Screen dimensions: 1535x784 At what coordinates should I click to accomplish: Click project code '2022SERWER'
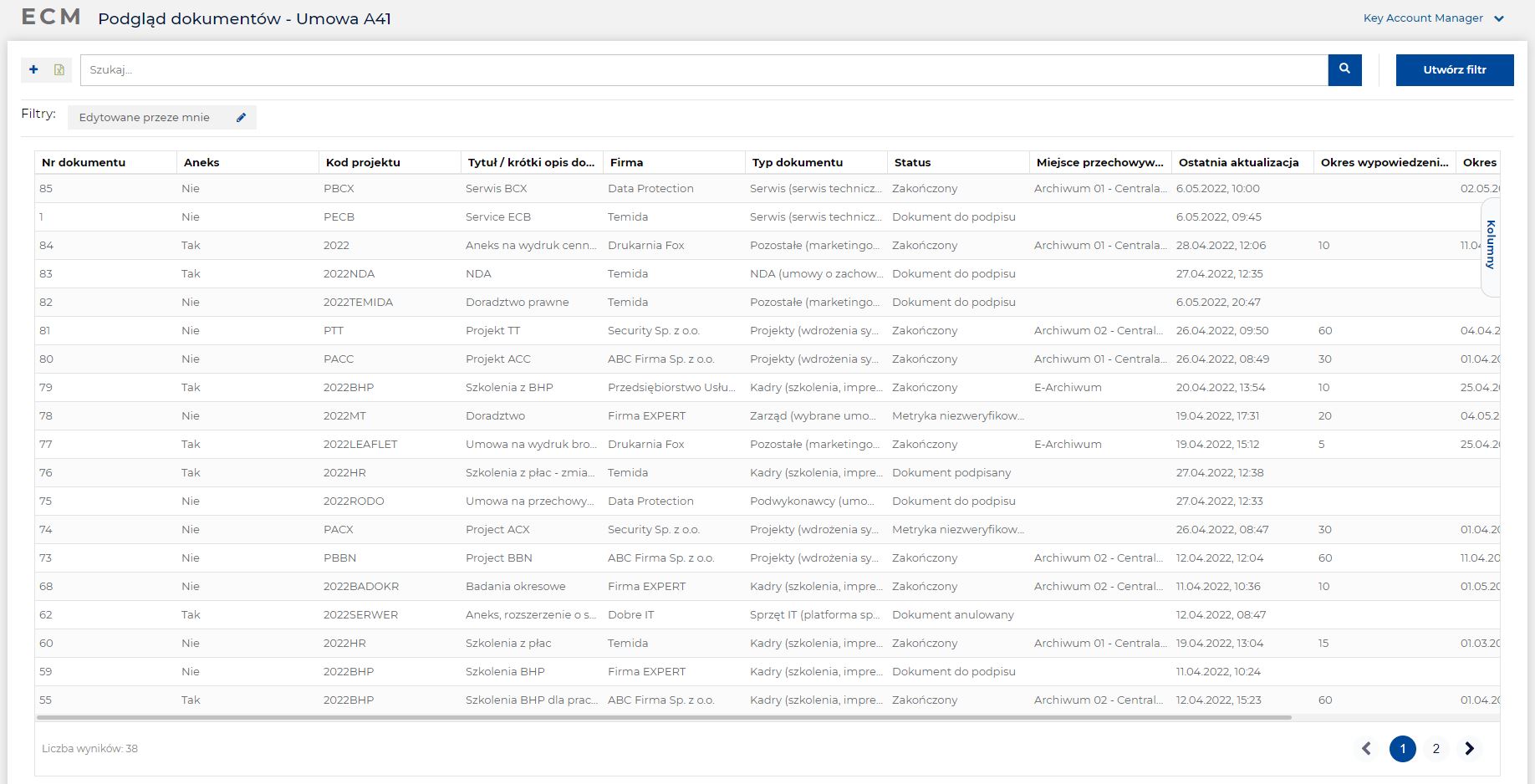(360, 614)
